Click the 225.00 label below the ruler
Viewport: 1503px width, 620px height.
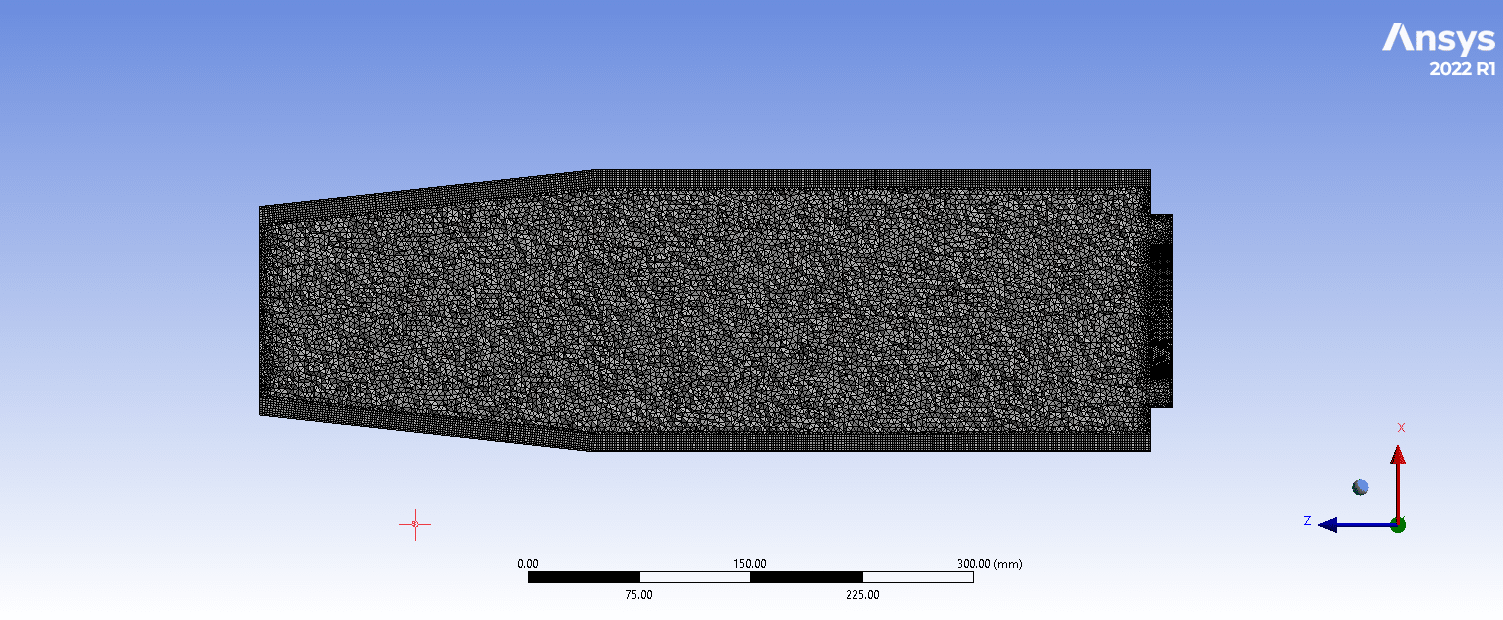click(x=862, y=595)
